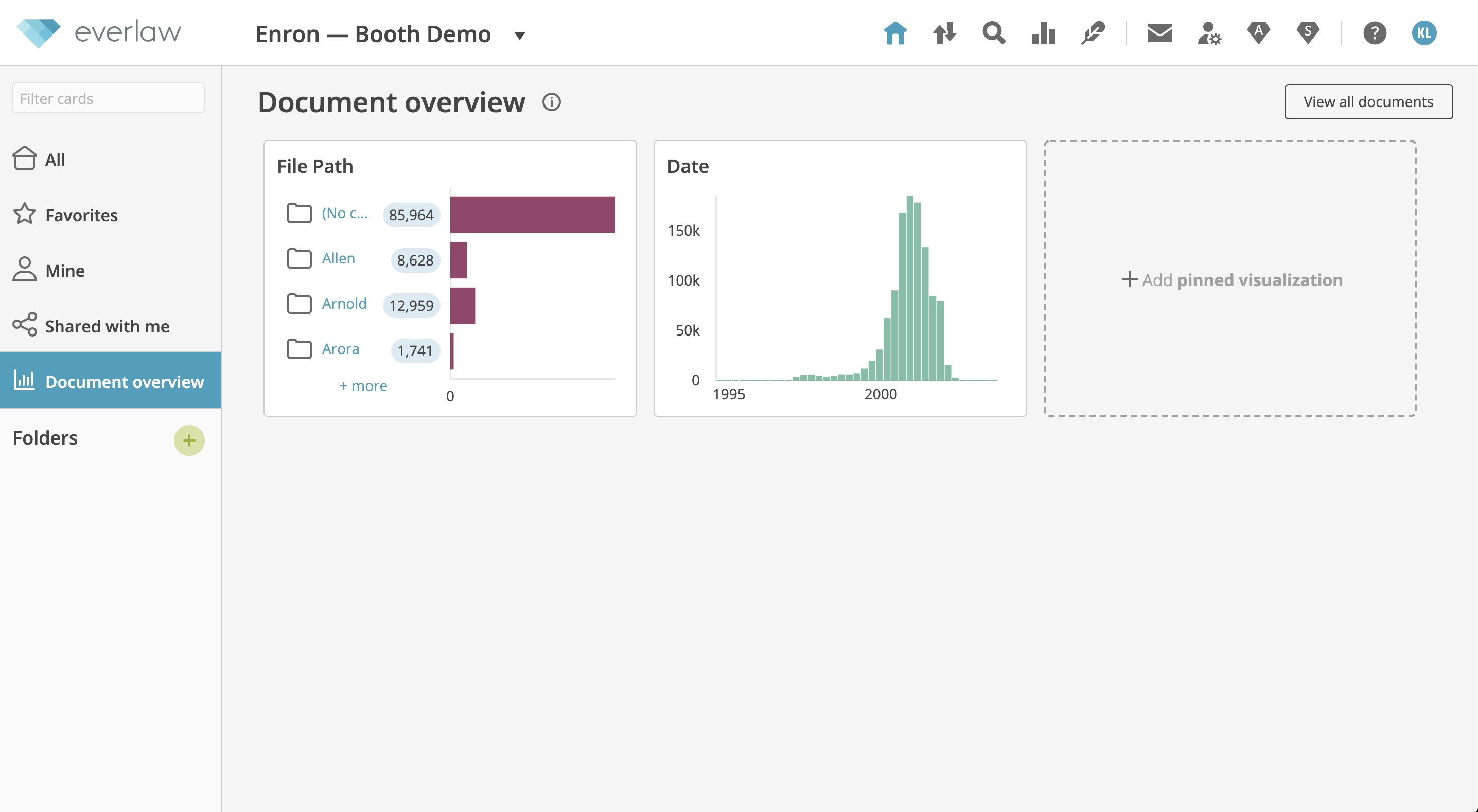1478x812 pixels.
Task: Click the 8,628 document count badge
Action: (415, 260)
